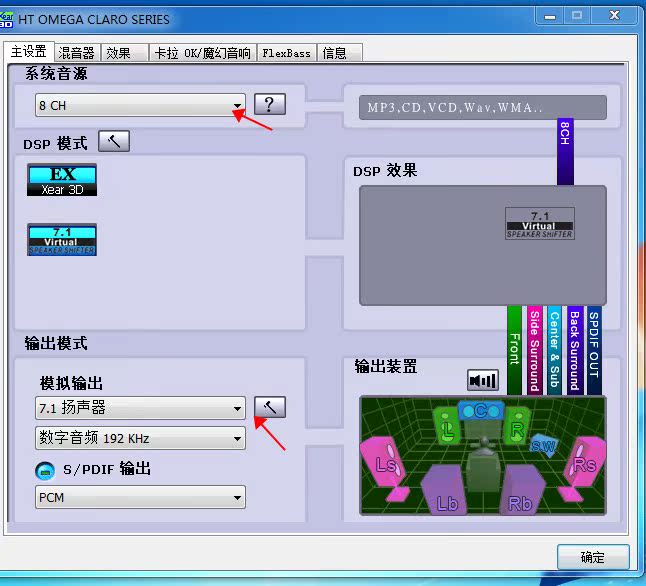Click the MP3,CD,VCD,Wav,WMA source label
Screen dimensions: 646x586
coord(483,108)
